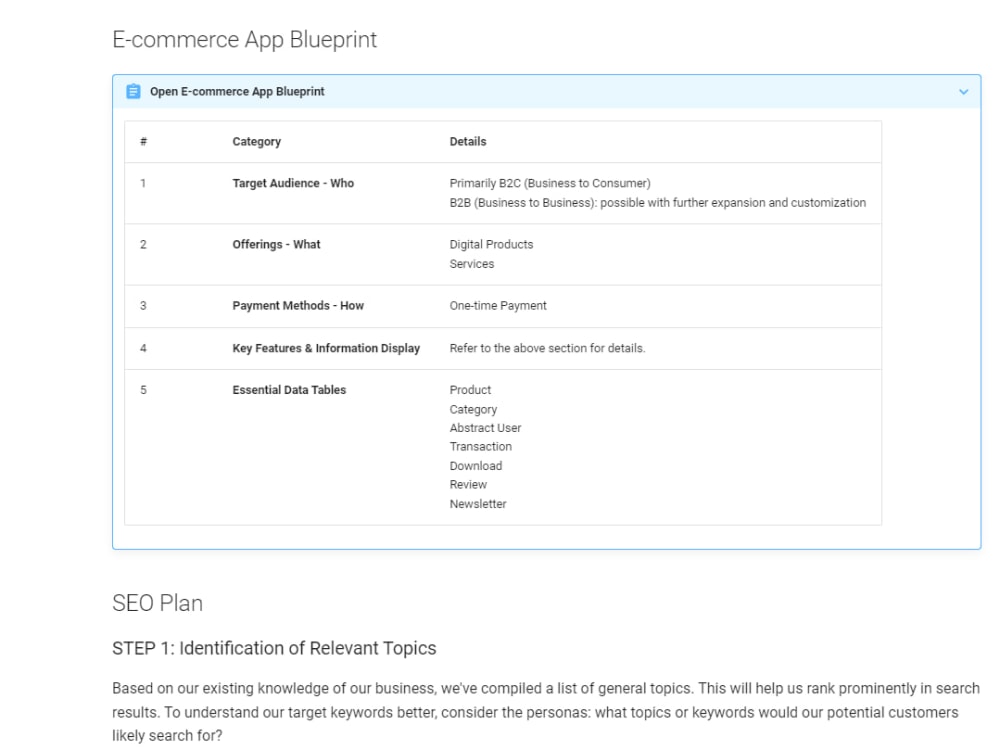Click 'Key Features & Information Display' cell
Viewport: 1000px width, 750px height.
pos(326,348)
